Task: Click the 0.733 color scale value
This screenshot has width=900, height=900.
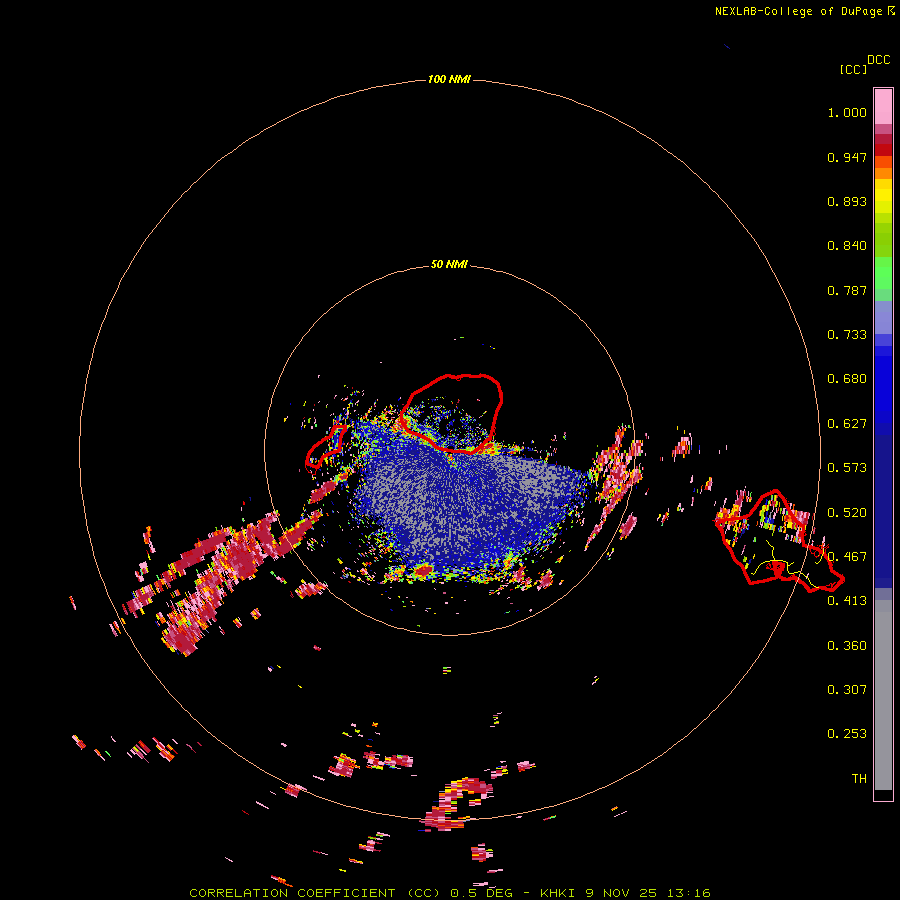Action: [847, 335]
